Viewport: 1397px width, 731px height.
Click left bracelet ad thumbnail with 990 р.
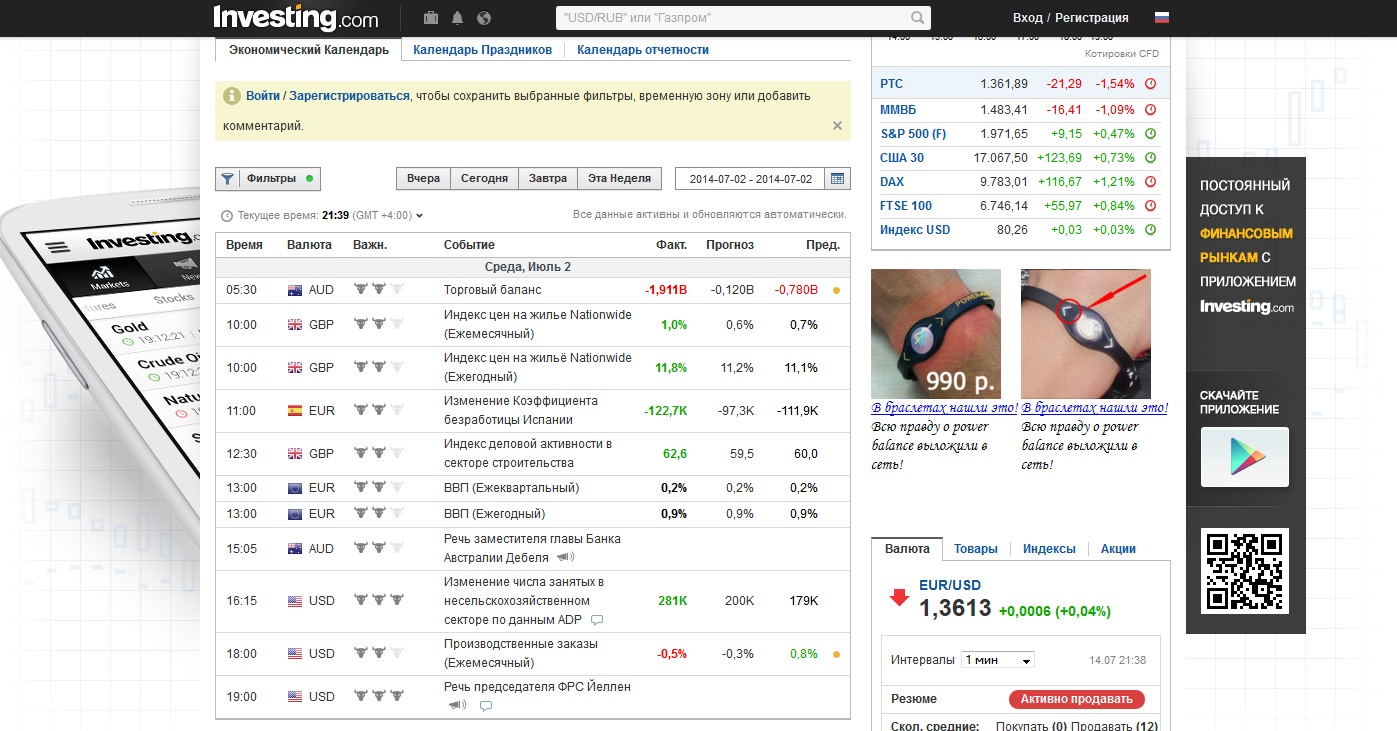(936, 334)
